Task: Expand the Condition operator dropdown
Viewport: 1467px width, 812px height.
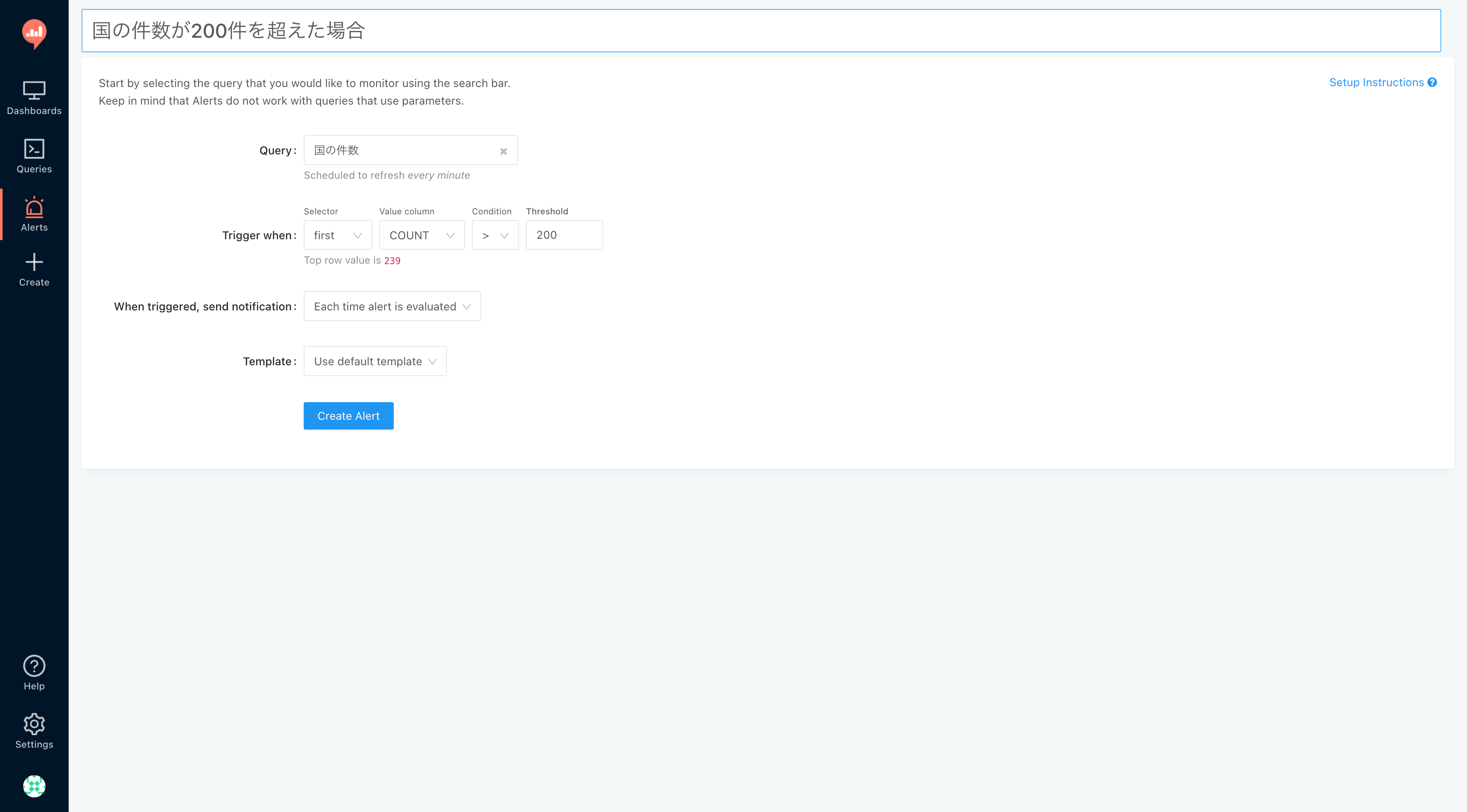Action: click(x=495, y=235)
